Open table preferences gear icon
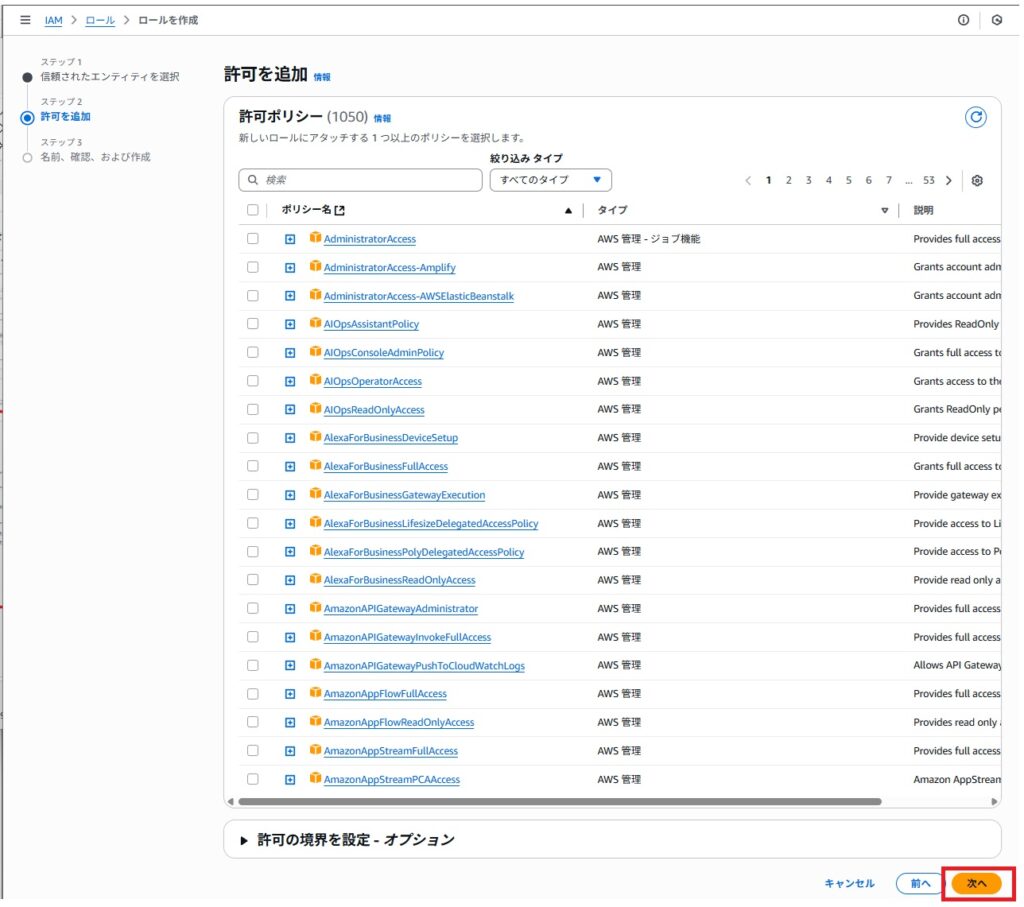Image resolution: width=1024 pixels, height=907 pixels. (x=977, y=180)
